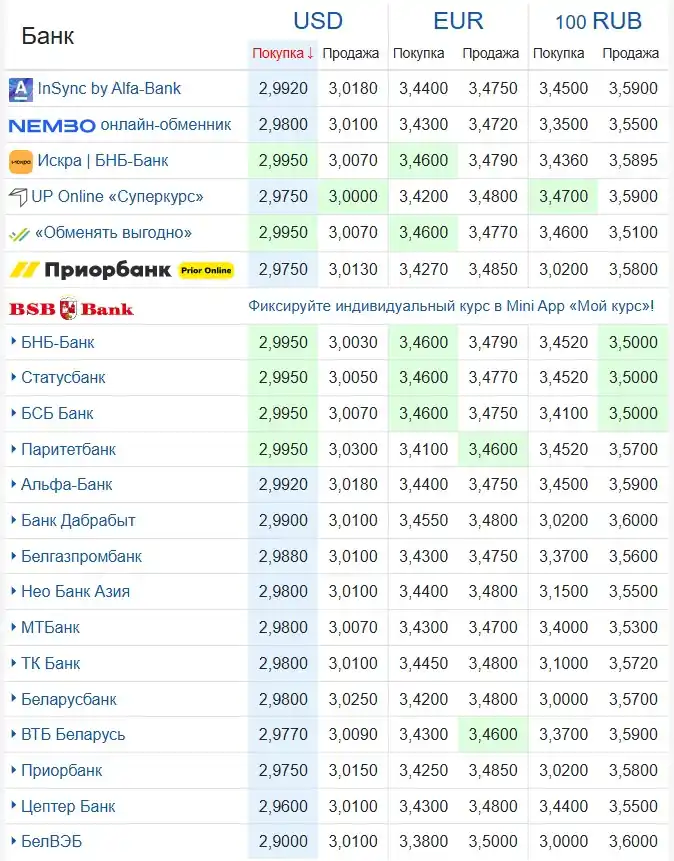This screenshot has height=861, width=674.
Task: Click InSync USD buy rate 2,9920
Action: coord(283,88)
